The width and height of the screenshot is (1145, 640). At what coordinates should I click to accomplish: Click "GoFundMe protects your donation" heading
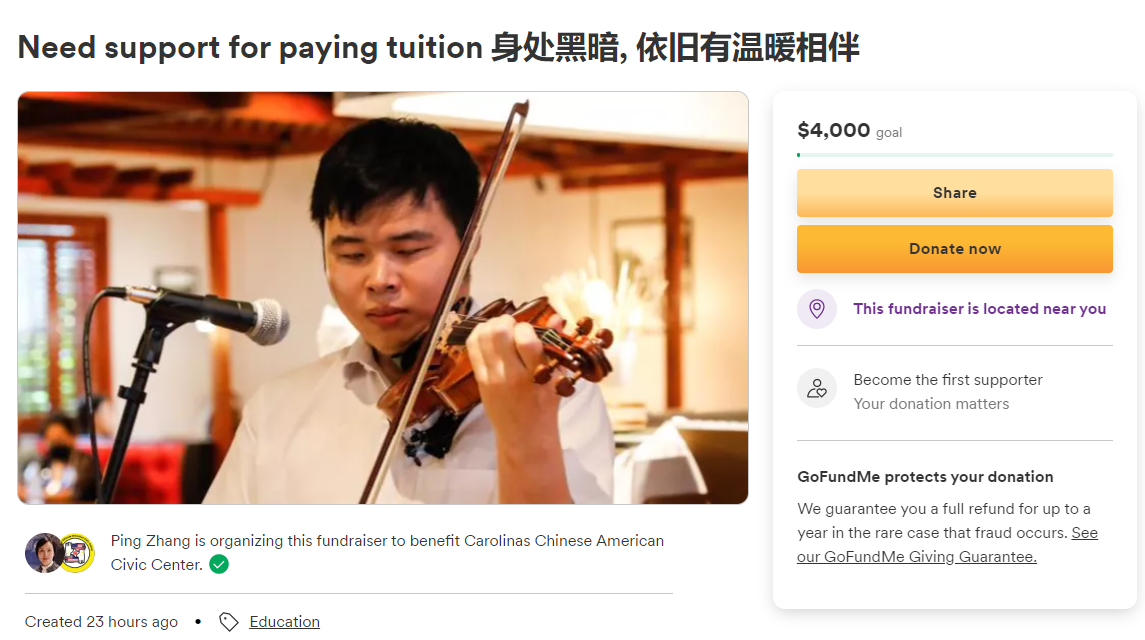pos(925,477)
